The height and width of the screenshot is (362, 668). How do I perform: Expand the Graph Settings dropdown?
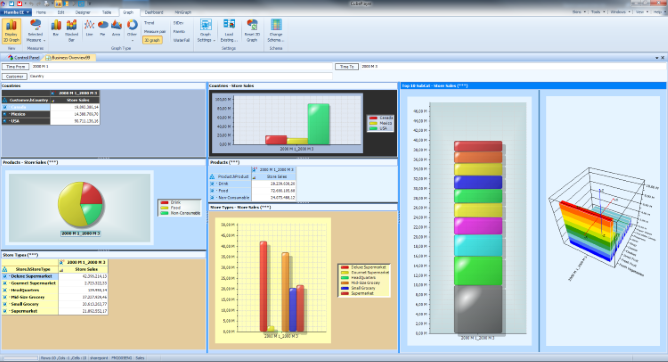click(206, 31)
